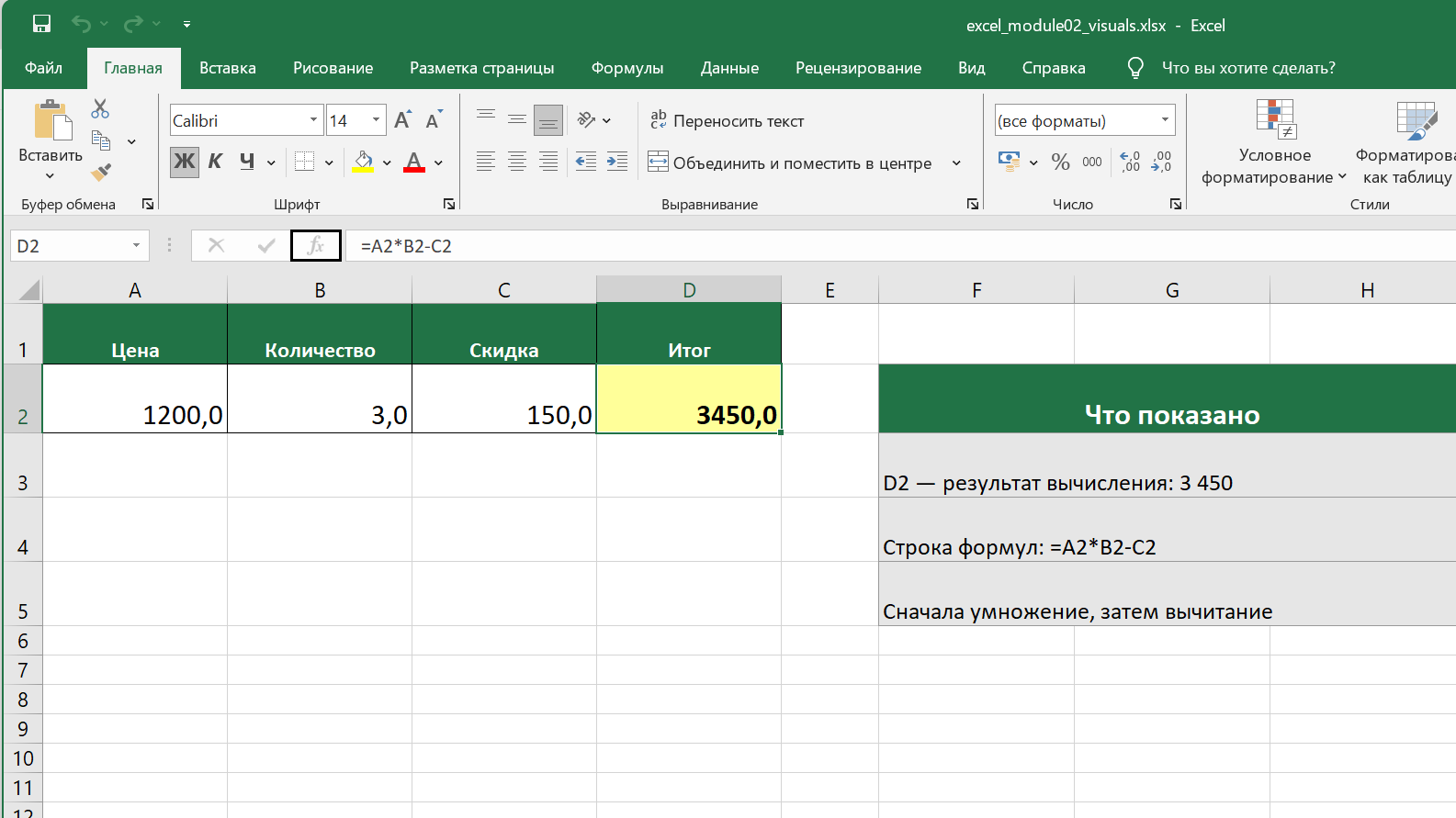The height and width of the screenshot is (818, 1456).
Task: Cut selection with scissors icon
Action: click(x=100, y=109)
